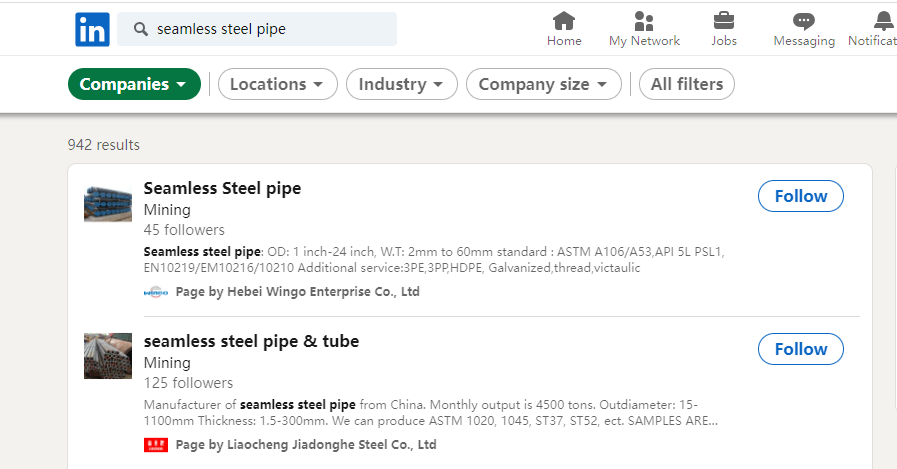Viewport: 897px width, 469px height.
Task: Open the All filters panel
Action: (x=686, y=84)
